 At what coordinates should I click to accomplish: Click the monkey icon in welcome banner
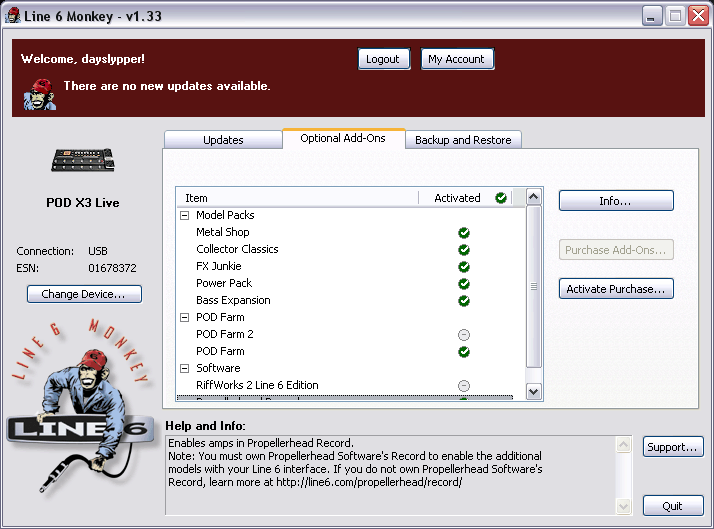[x=40, y=90]
